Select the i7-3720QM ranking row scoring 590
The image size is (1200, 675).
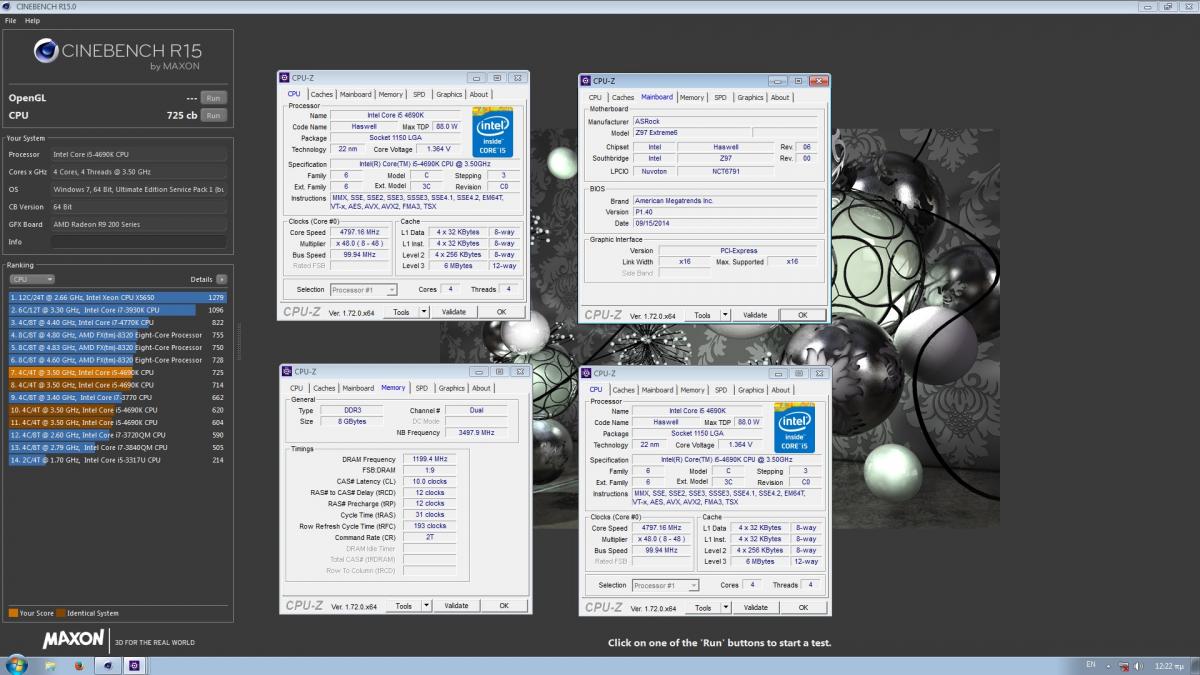pyautogui.click(x=117, y=435)
